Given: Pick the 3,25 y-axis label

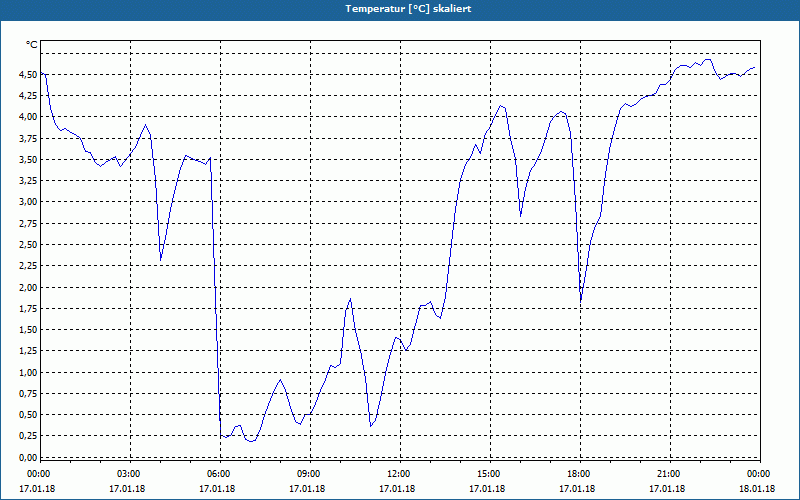Looking at the screenshot, I should click(29, 181).
